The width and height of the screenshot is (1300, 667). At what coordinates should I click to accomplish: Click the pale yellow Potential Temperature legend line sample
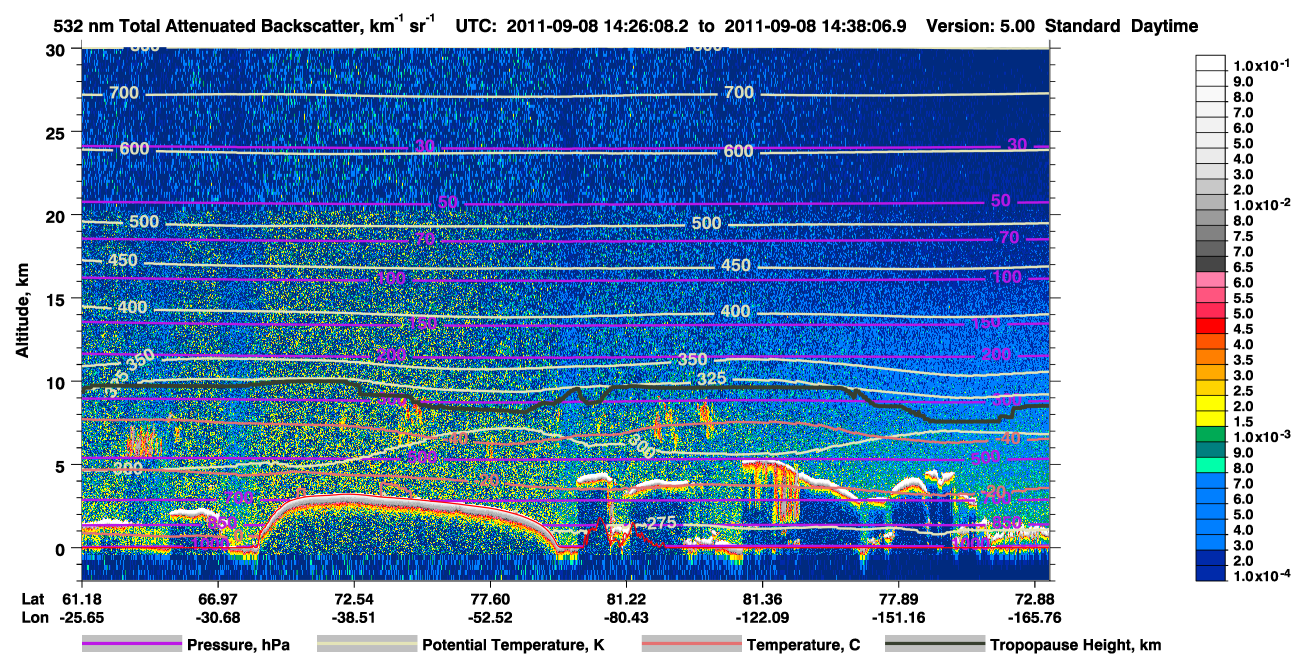[367, 645]
